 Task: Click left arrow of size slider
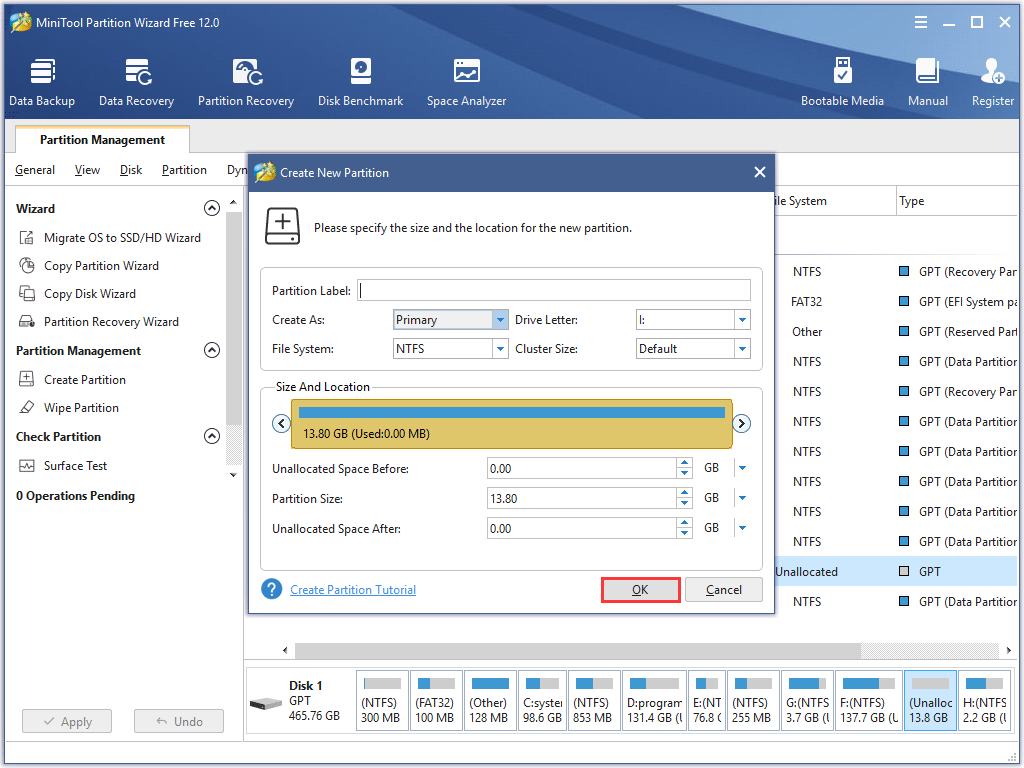[281, 423]
